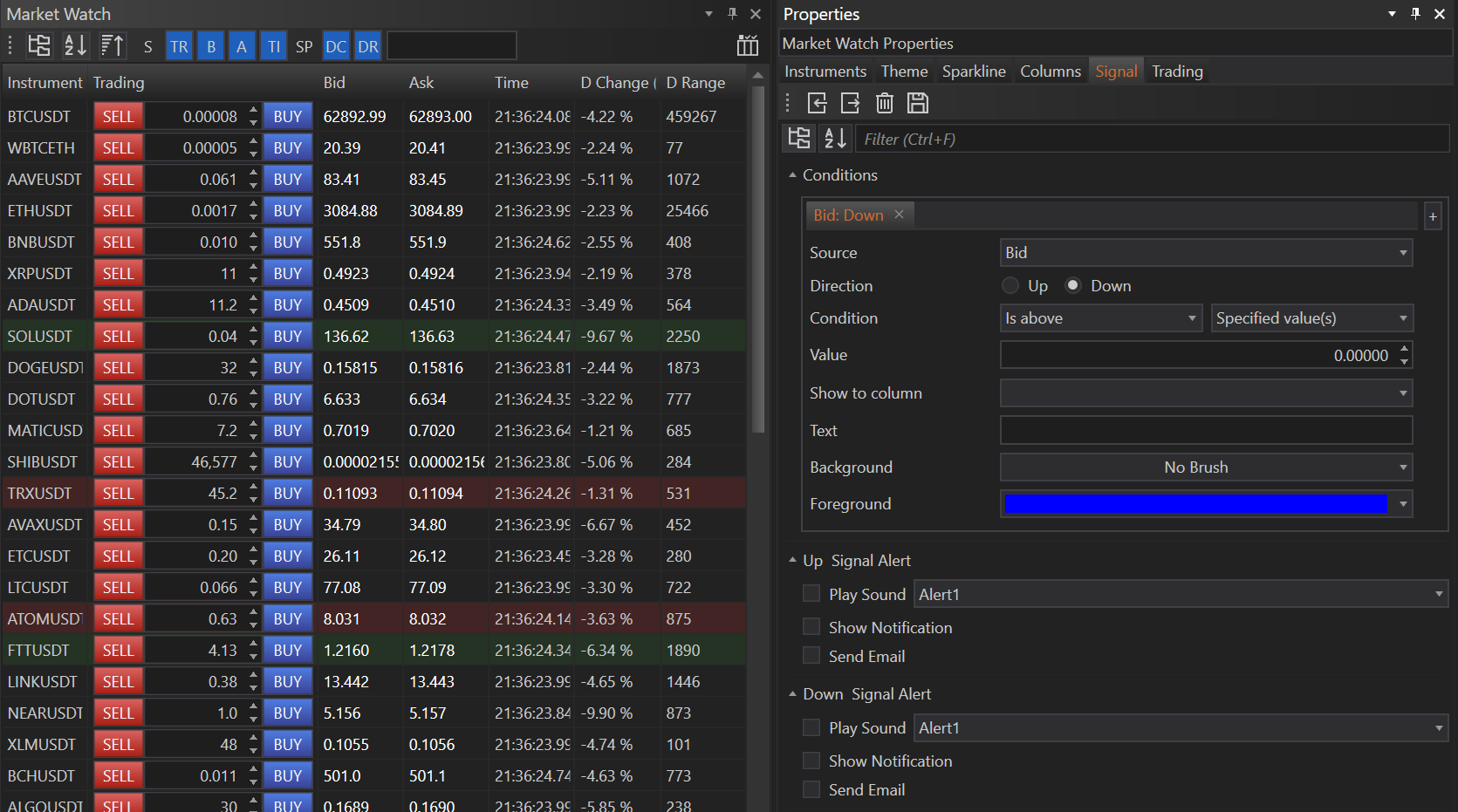Click SELL button for ETHUSDT
1458x812 pixels.
pyautogui.click(x=119, y=211)
